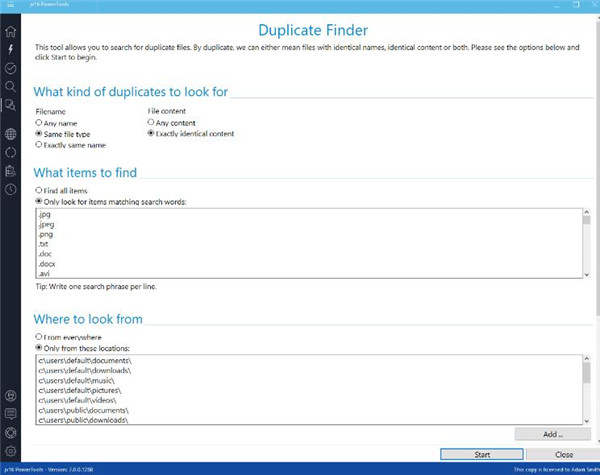Click the Where to look from heading
The image size is (600, 475).
tap(88, 319)
